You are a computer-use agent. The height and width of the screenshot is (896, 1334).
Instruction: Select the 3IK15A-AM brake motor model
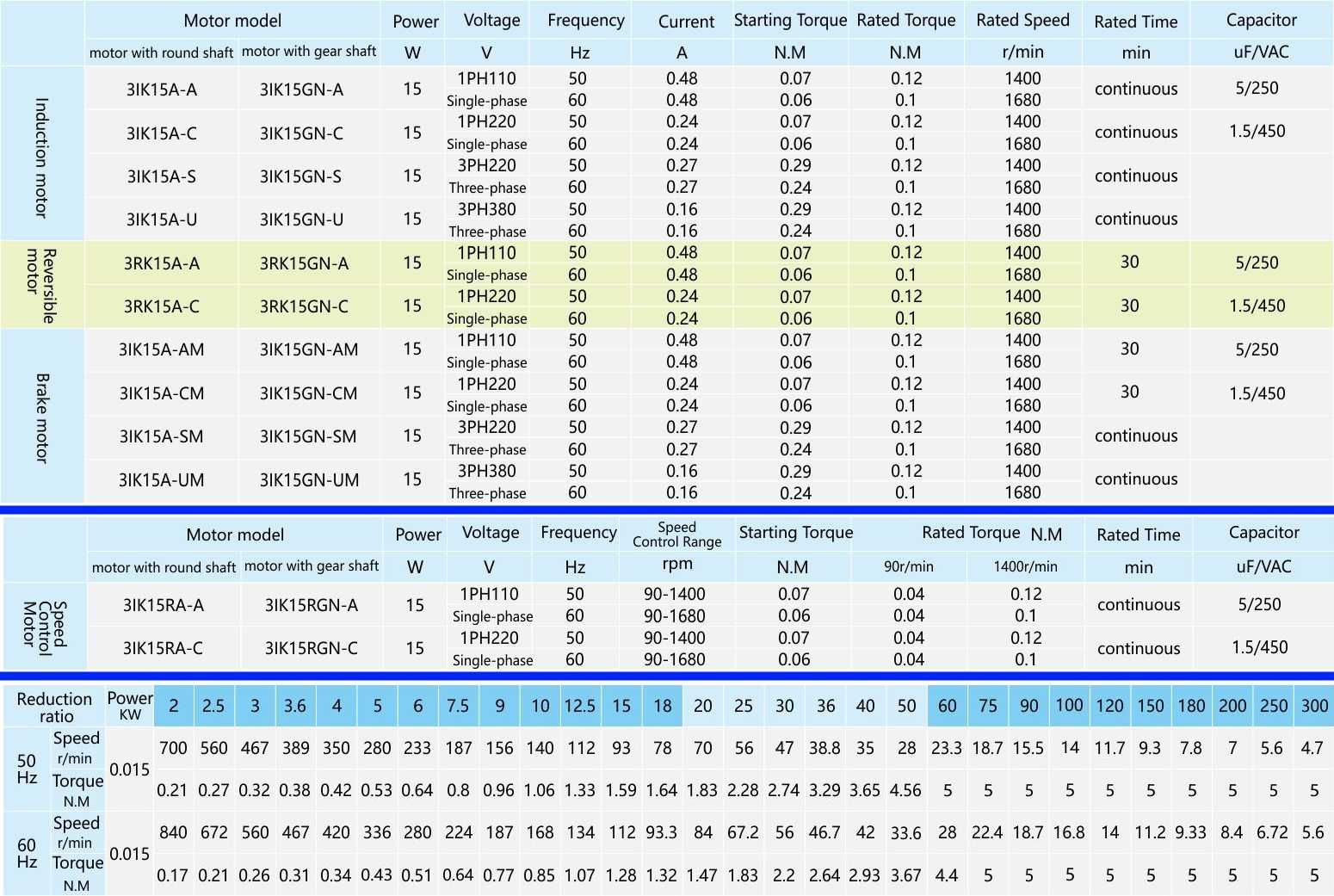[162, 349]
